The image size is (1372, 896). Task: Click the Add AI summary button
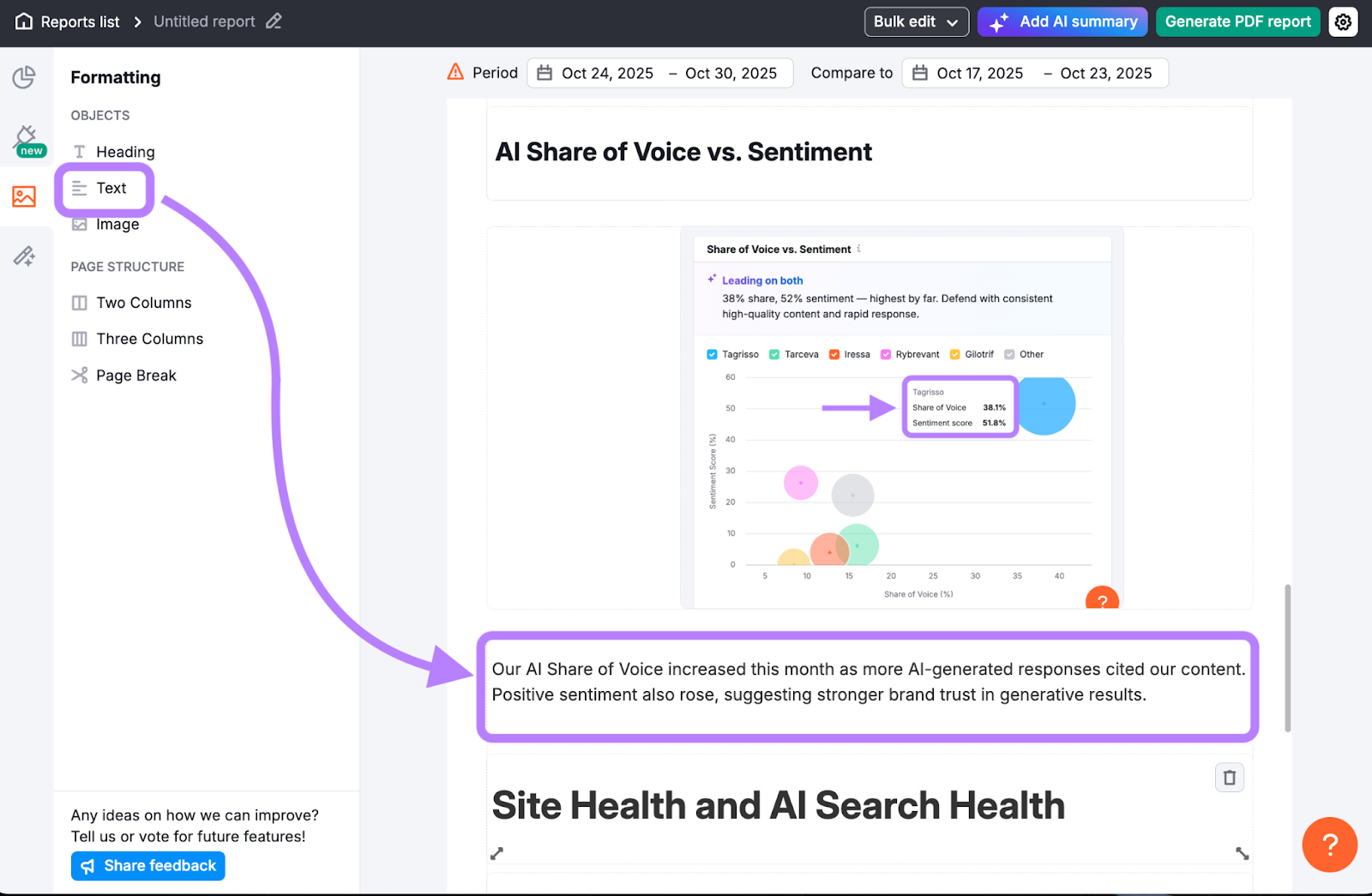tap(1062, 21)
